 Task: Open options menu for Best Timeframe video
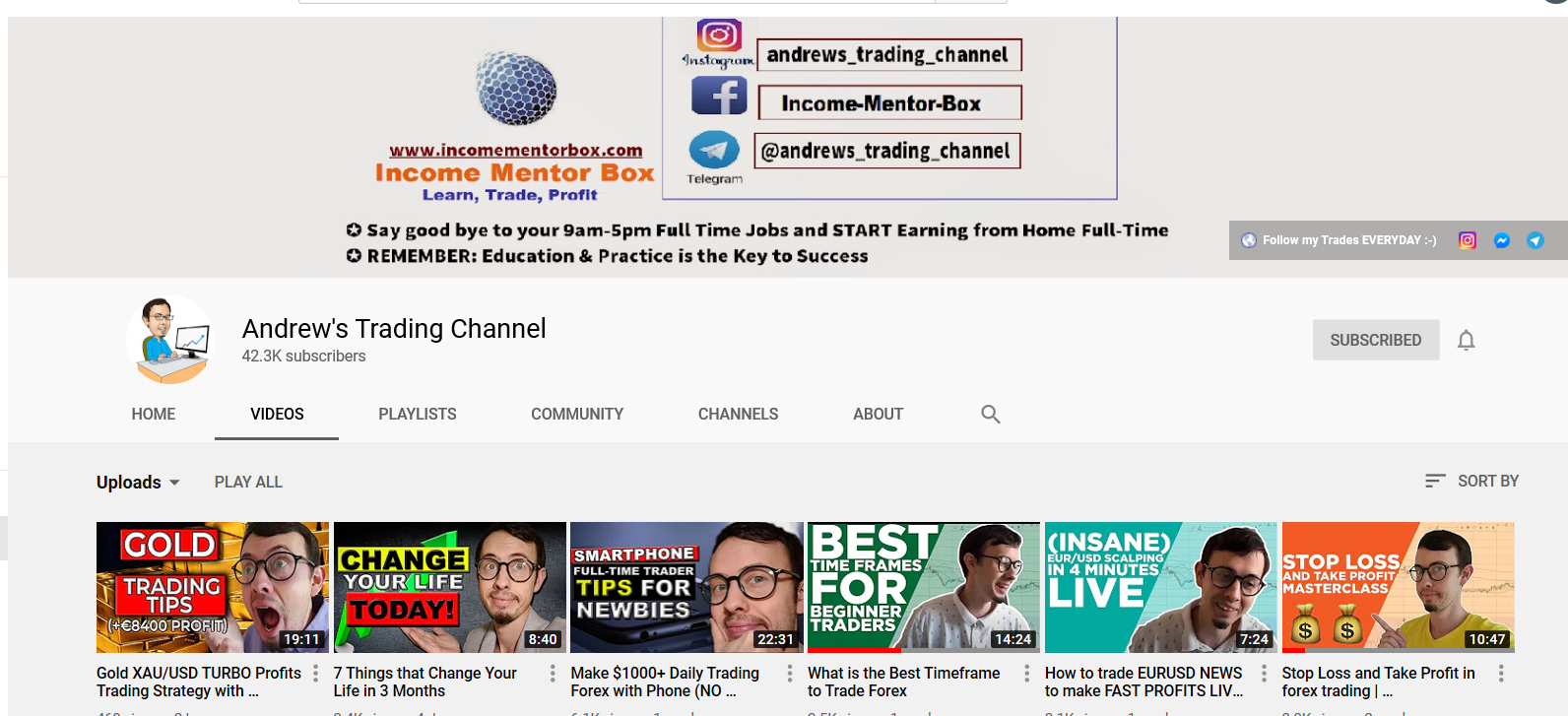1026,674
